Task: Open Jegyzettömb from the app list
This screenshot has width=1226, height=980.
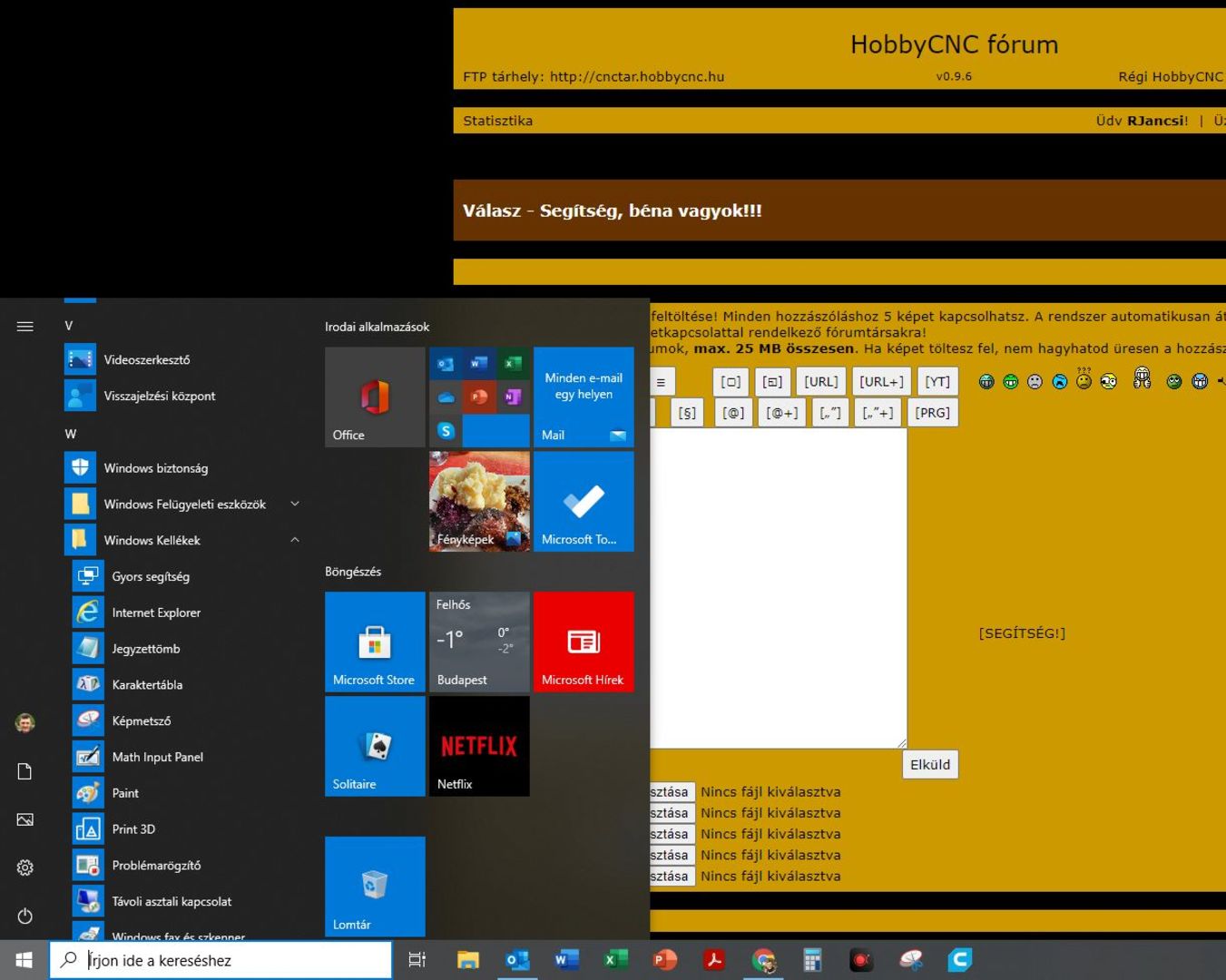Action: click(145, 649)
